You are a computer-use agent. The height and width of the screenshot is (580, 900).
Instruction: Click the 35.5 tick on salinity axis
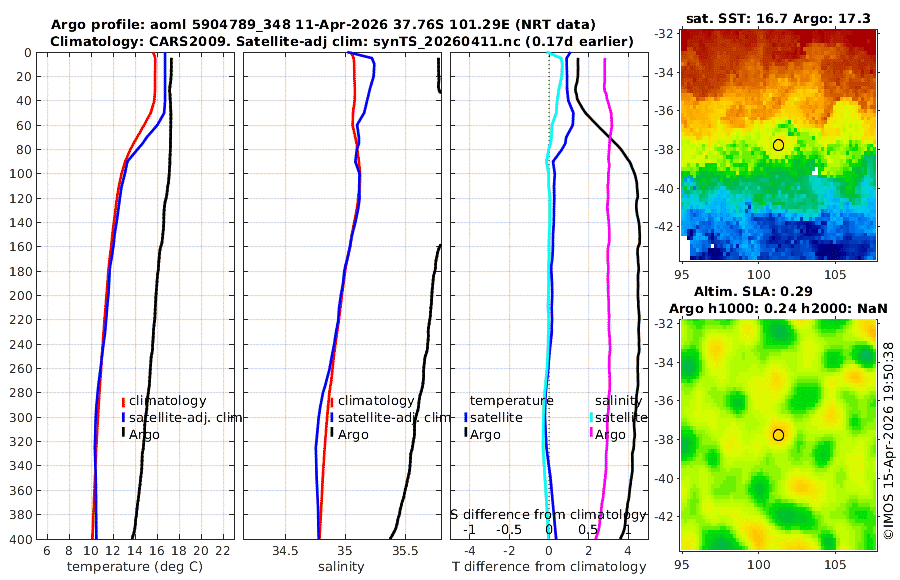[405, 551]
